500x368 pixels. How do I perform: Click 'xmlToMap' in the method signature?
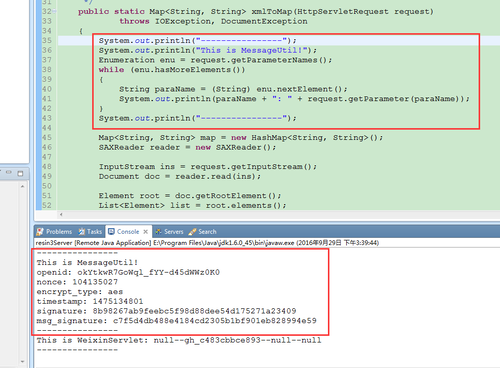pos(272,12)
